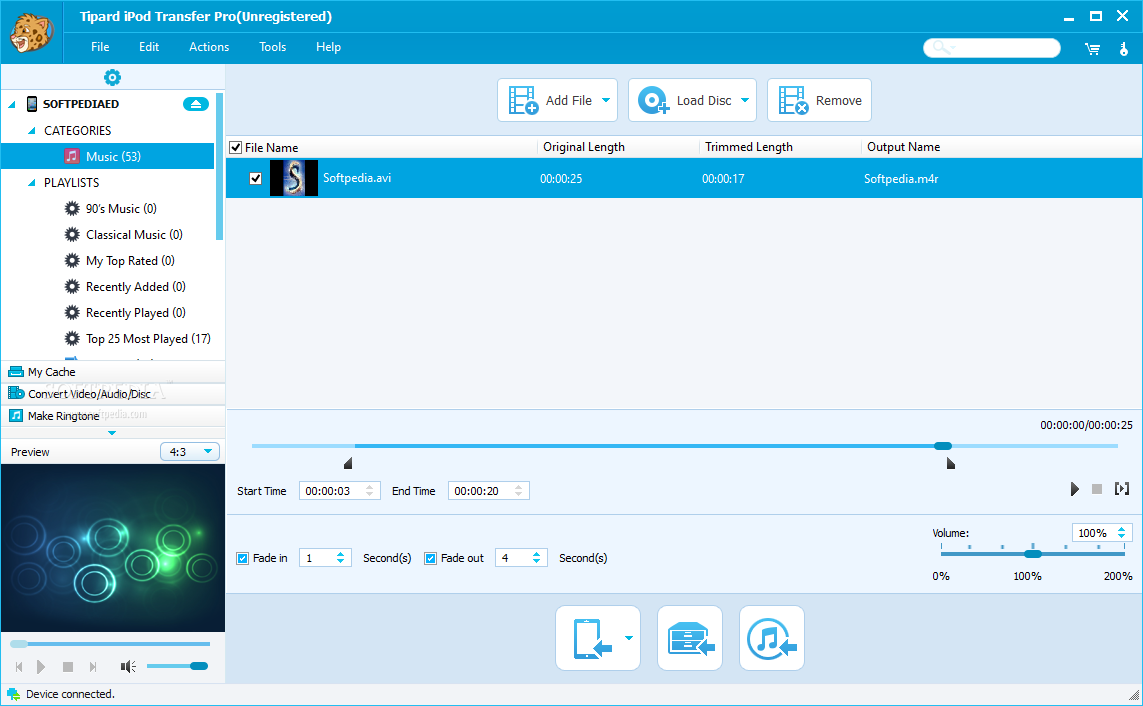The image size is (1143, 706).
Task: Open the Tools menu
Action: (x=273, y=47)
